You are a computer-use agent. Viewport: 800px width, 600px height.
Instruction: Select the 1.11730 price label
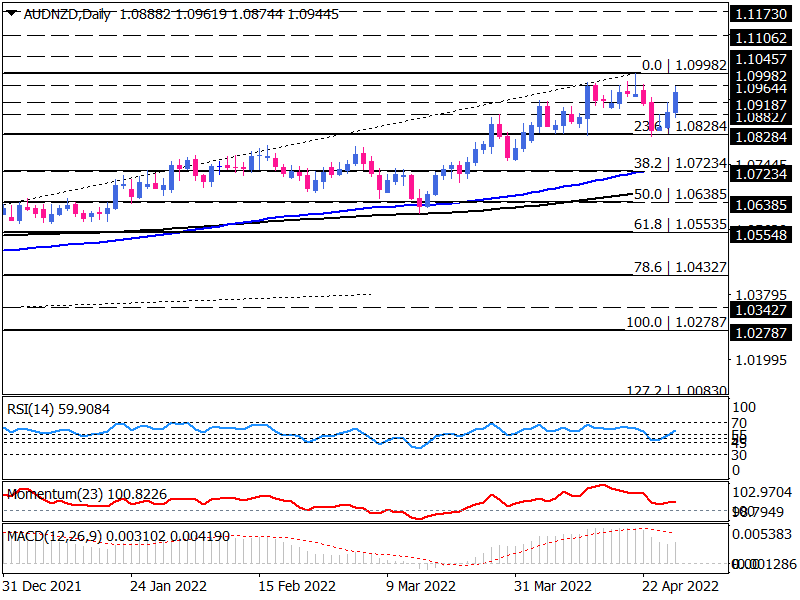click(x=761, y=14)
